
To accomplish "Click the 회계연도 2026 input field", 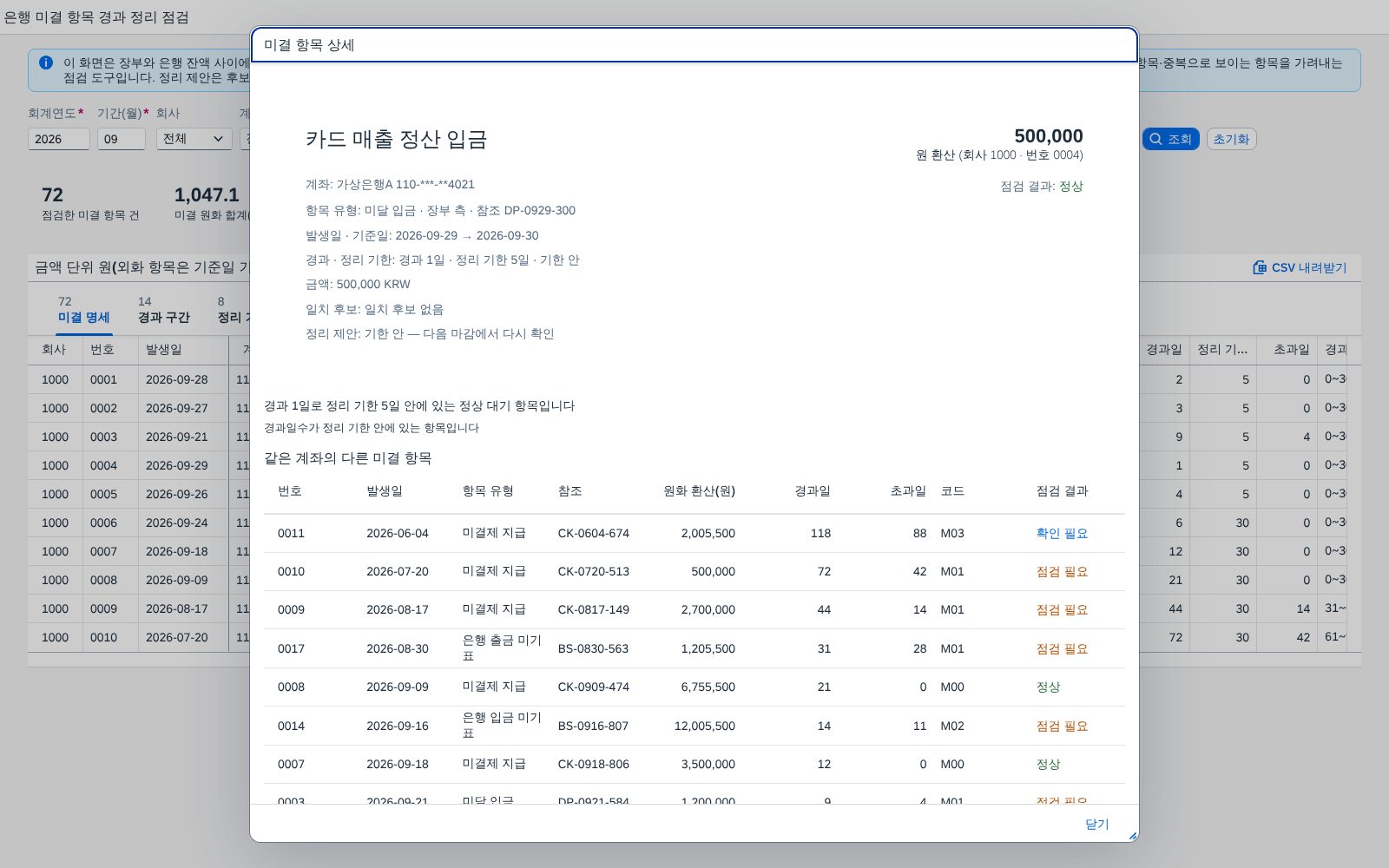I will (x=59, y=139).
